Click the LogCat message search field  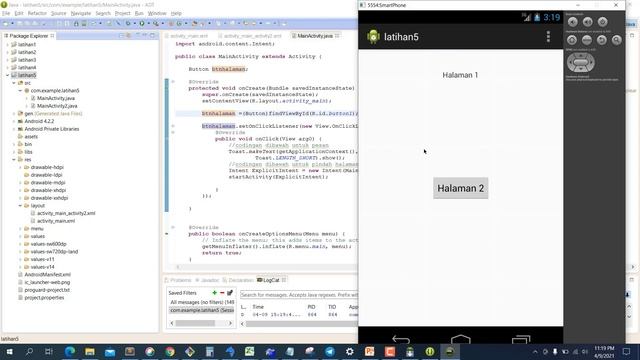pyautogui.click(x=299, y=295)
